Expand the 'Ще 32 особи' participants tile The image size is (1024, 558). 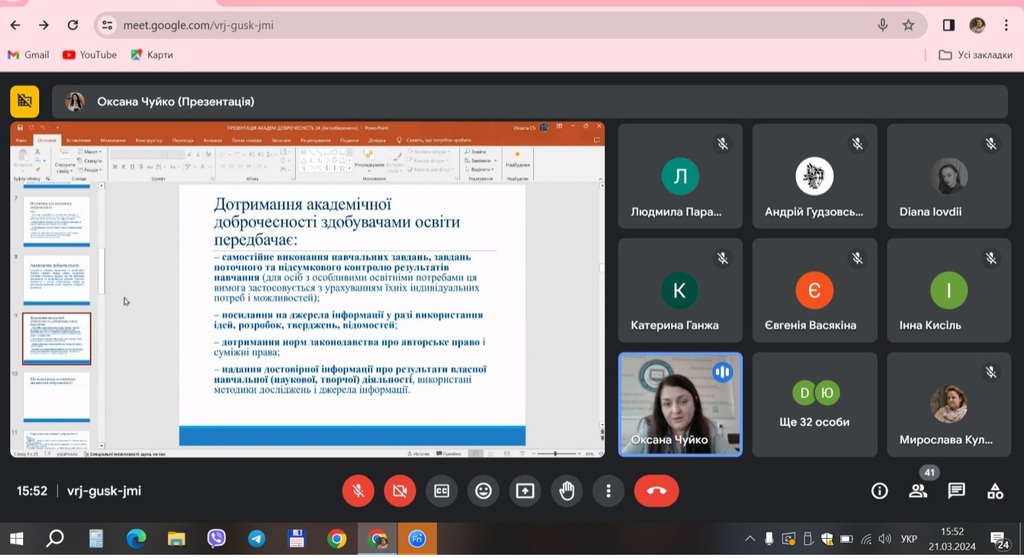click(814, 403)
